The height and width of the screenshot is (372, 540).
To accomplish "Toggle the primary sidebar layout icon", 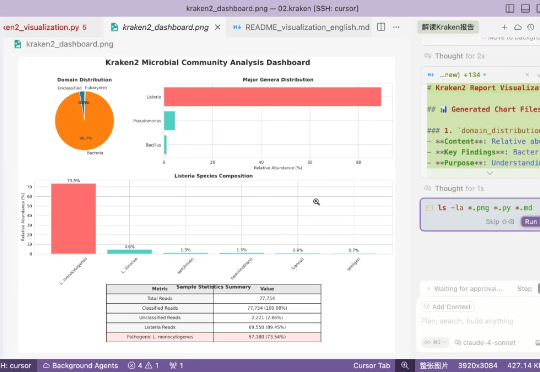I will 510,8.
